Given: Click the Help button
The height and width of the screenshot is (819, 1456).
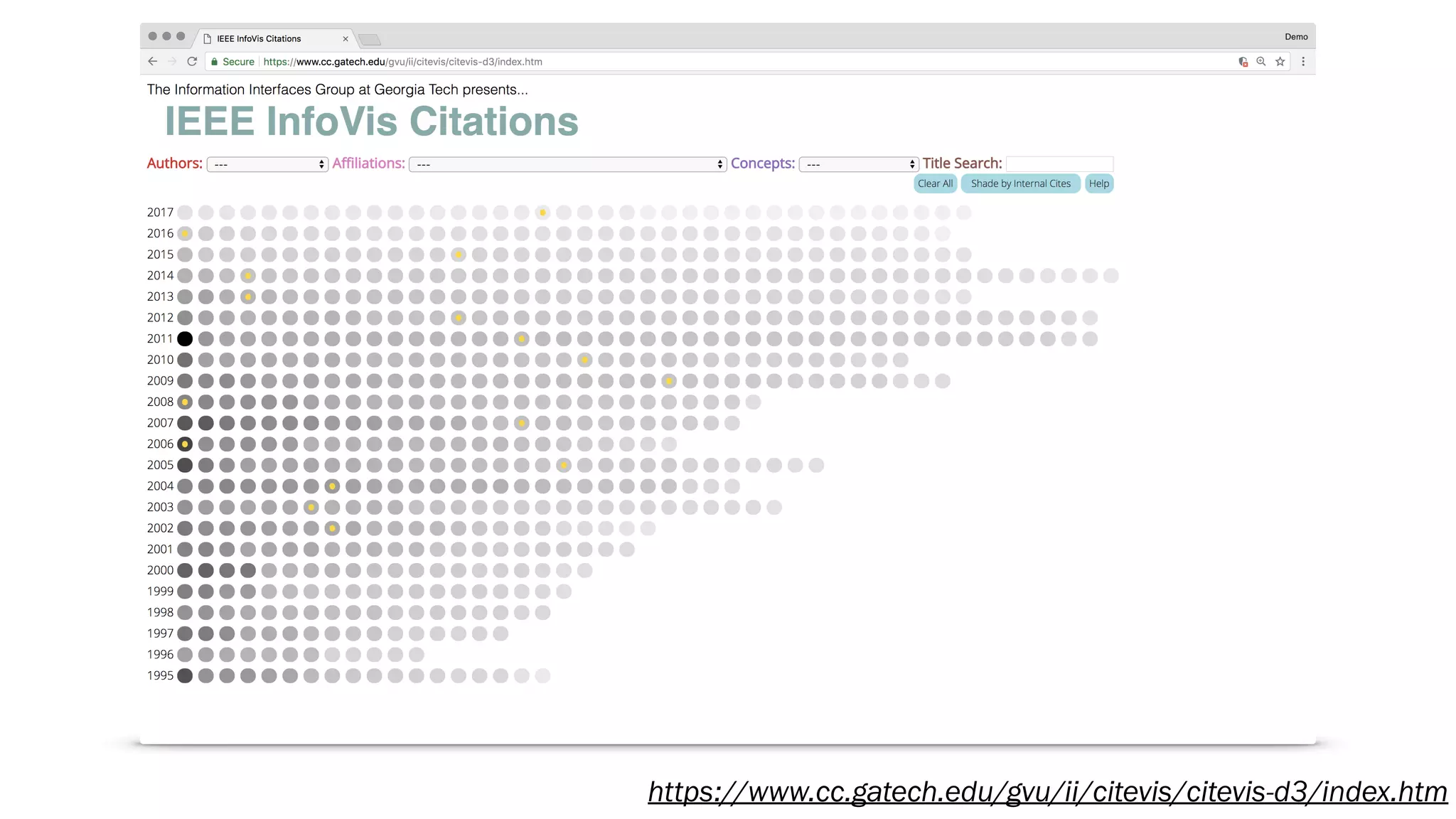Looking at the screenshot, I should [x=1099, y=183].
